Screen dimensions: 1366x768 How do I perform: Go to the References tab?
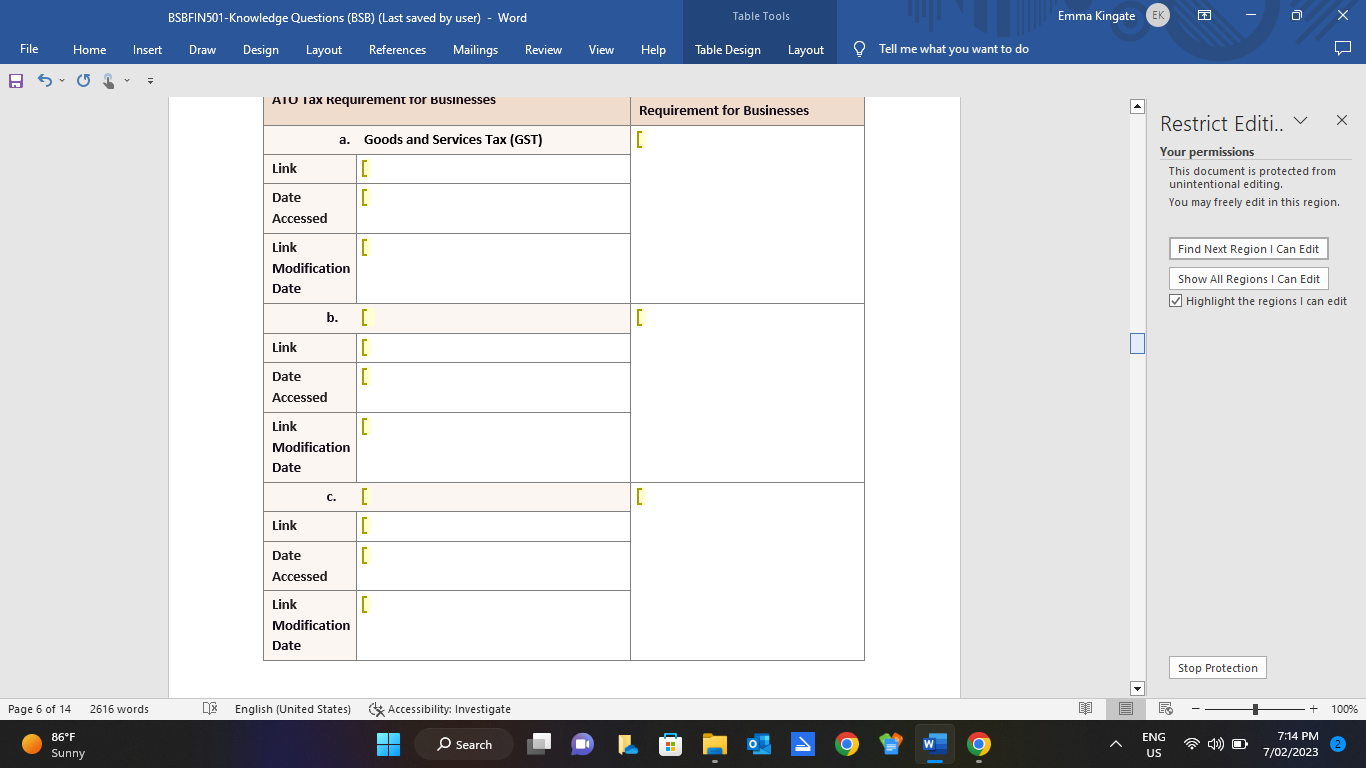[x=397, y=49]
